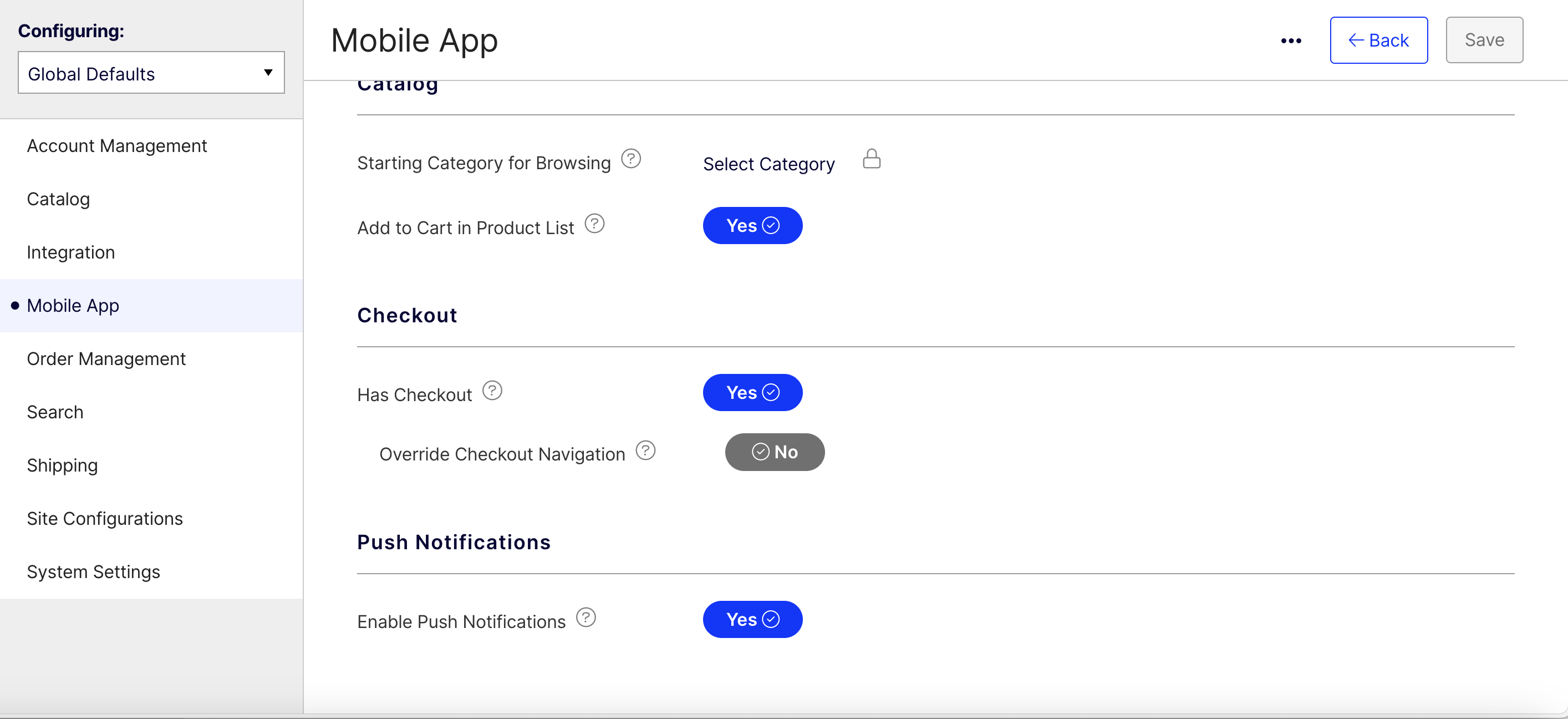Image resolution: width=1568 pixels, height=719 pixels.
Task: Open Site Configurations sidebar item
Action: (x=105, y=519)
